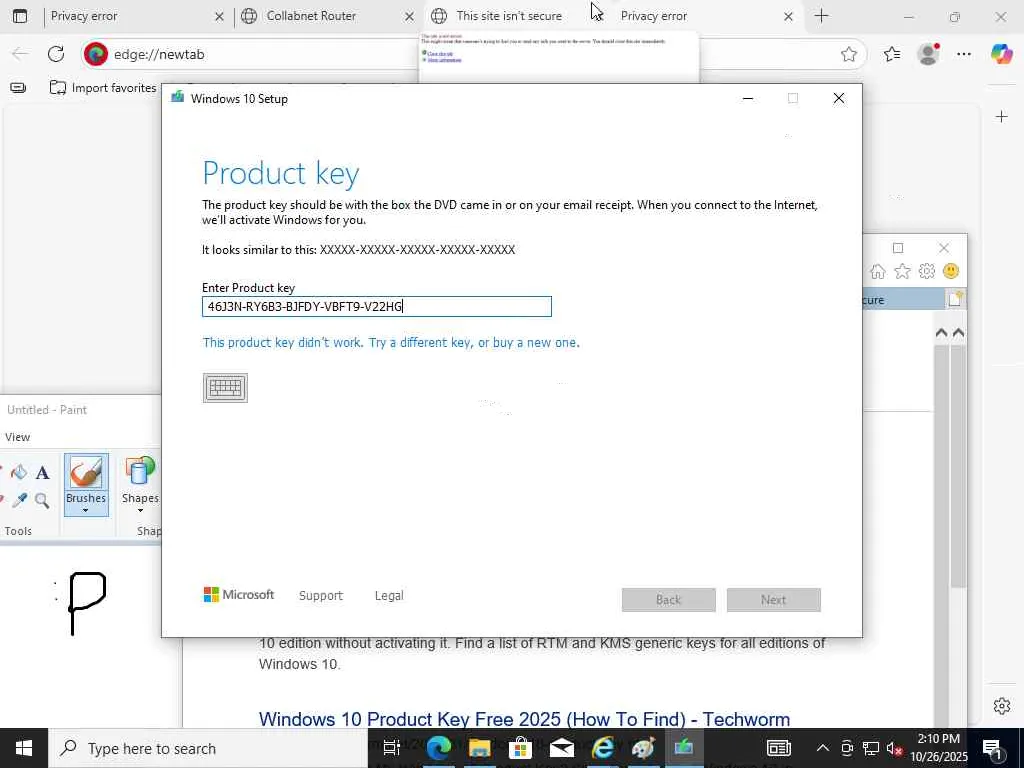
Task: Click the Home icon in Internet Explorer
Action: (878, 271)
